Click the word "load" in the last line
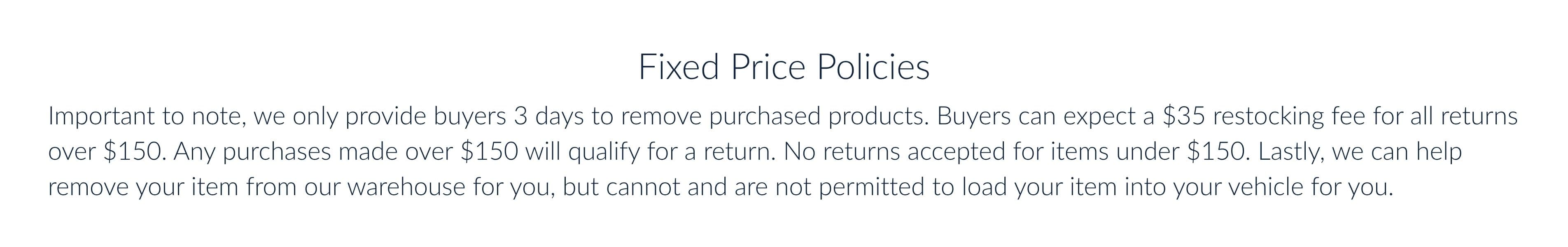 (984, 187)
